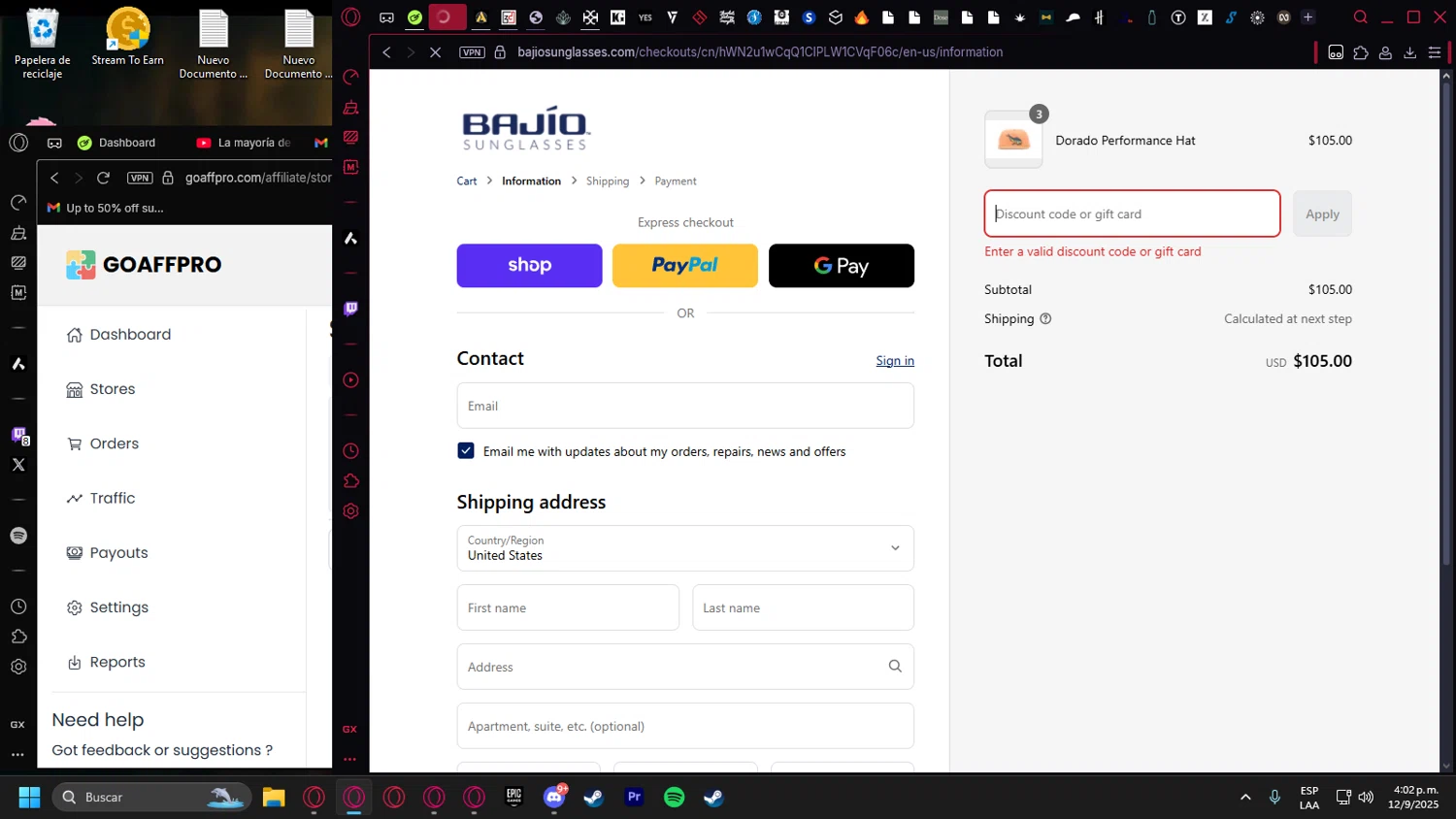Go back in the checkout window
Viewport: 1456px width, 819px height.
(x=386, y=52)
